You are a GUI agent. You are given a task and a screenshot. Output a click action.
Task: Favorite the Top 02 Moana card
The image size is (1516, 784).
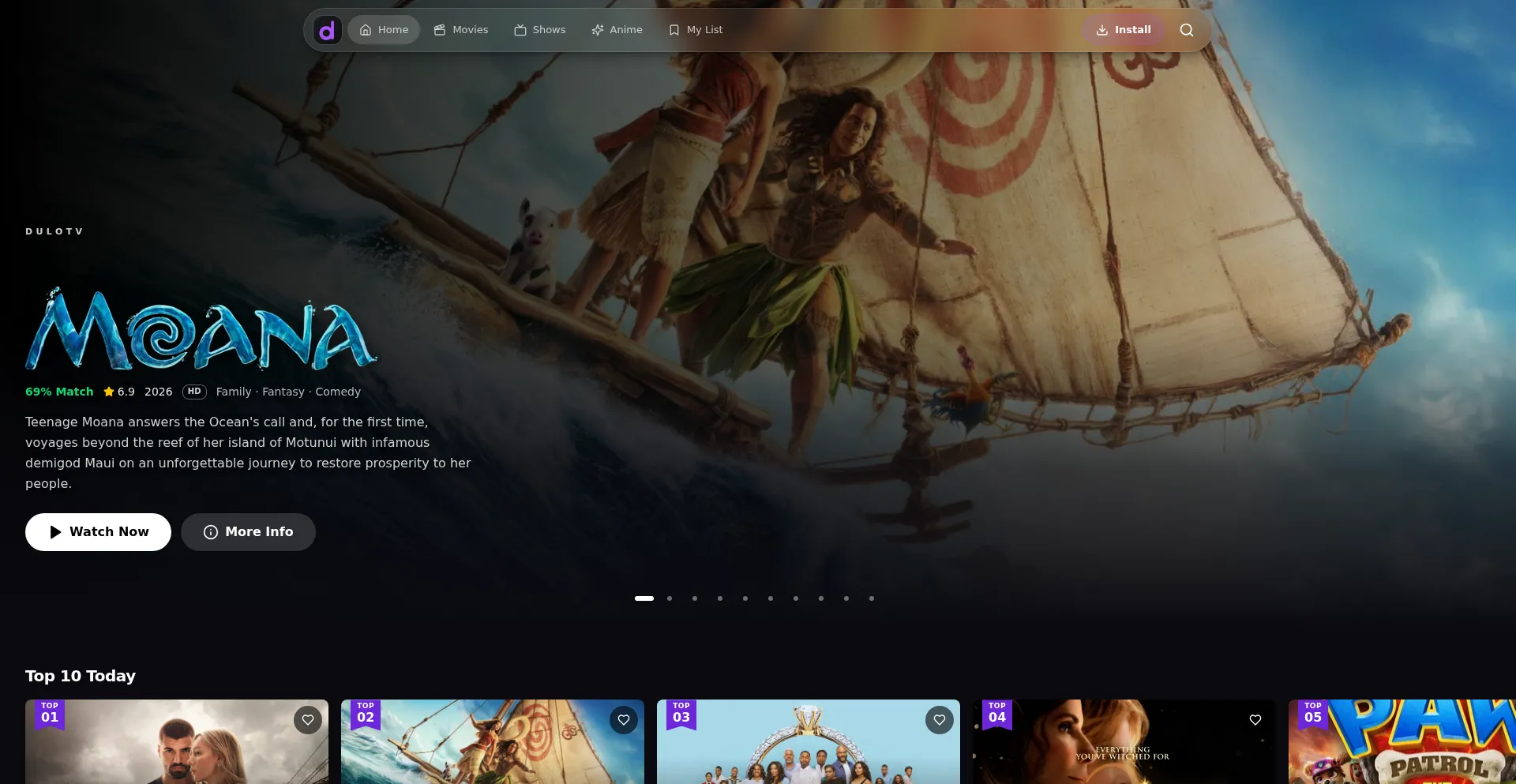click(624, 720)
